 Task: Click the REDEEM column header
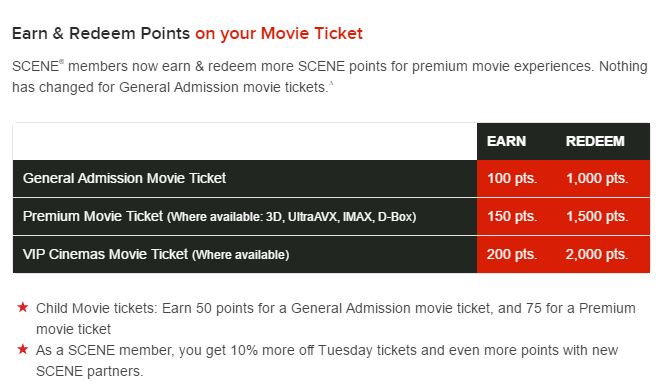(x=595, y=141)
